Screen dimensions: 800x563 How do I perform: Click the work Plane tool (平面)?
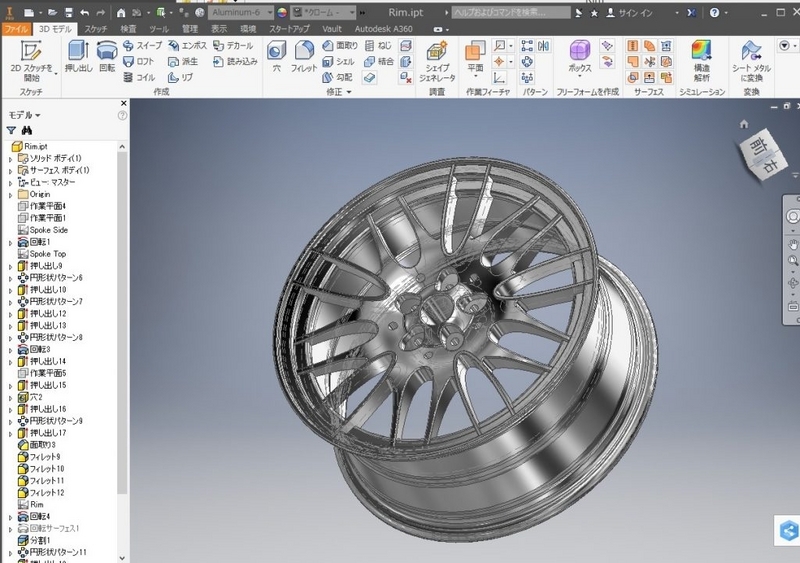coord(475,59)
